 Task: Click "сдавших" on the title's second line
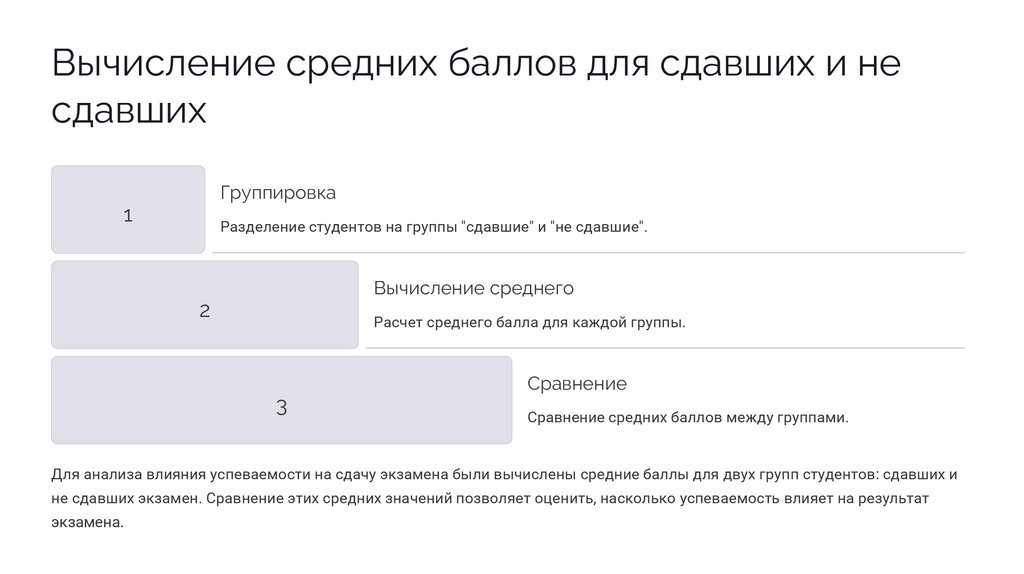click(129, 110)
